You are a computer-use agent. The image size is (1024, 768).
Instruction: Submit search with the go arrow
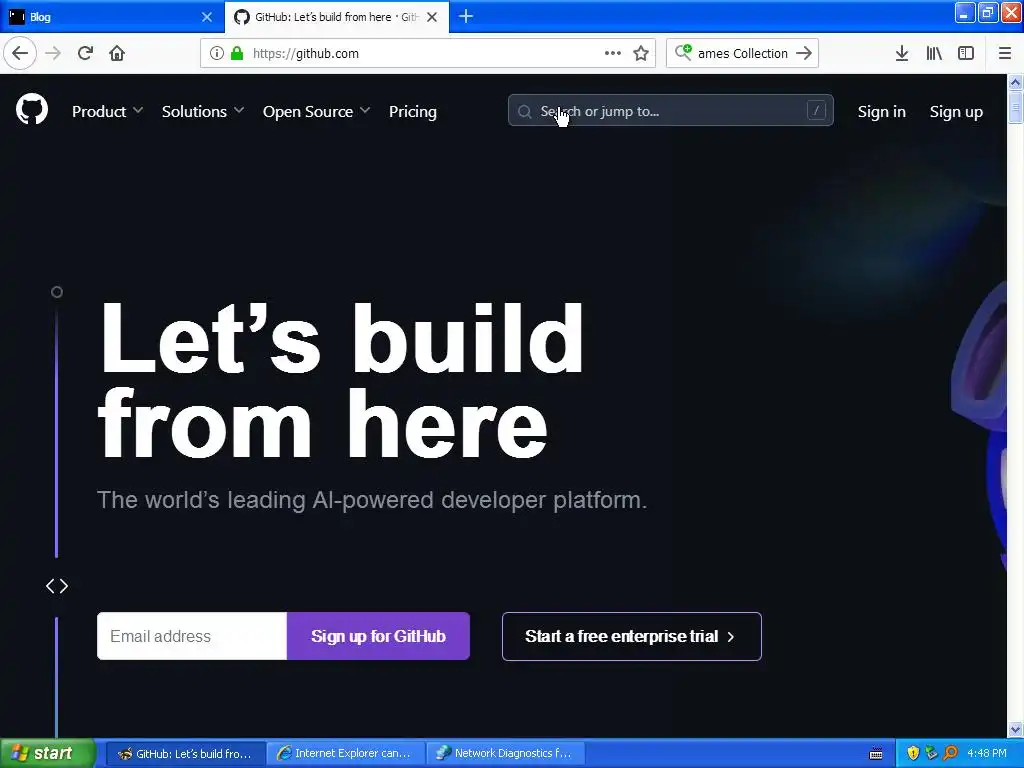pyautogui.click(x=804, y=53)
